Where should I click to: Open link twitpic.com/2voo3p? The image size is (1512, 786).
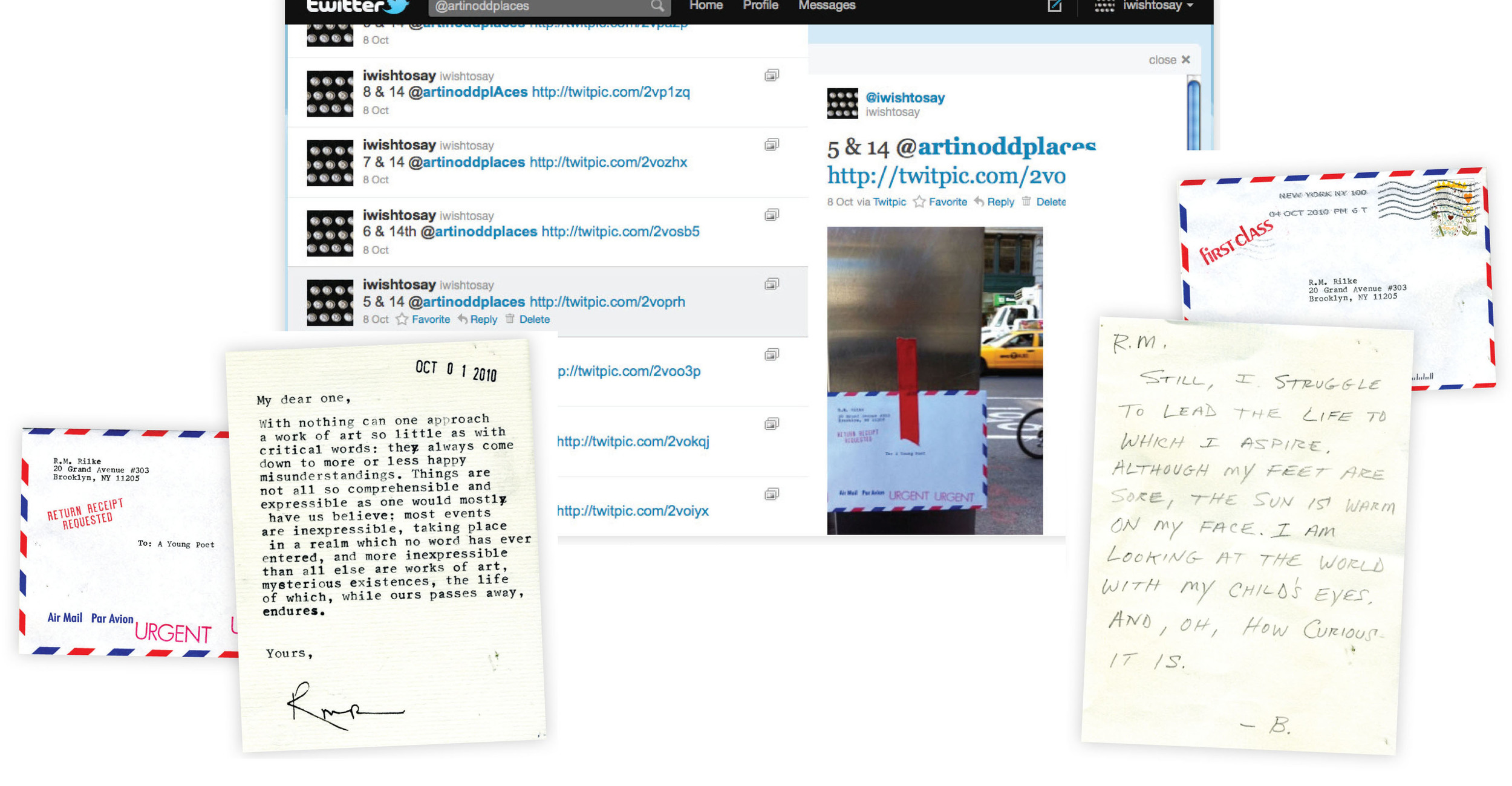[x=629, y=371]
